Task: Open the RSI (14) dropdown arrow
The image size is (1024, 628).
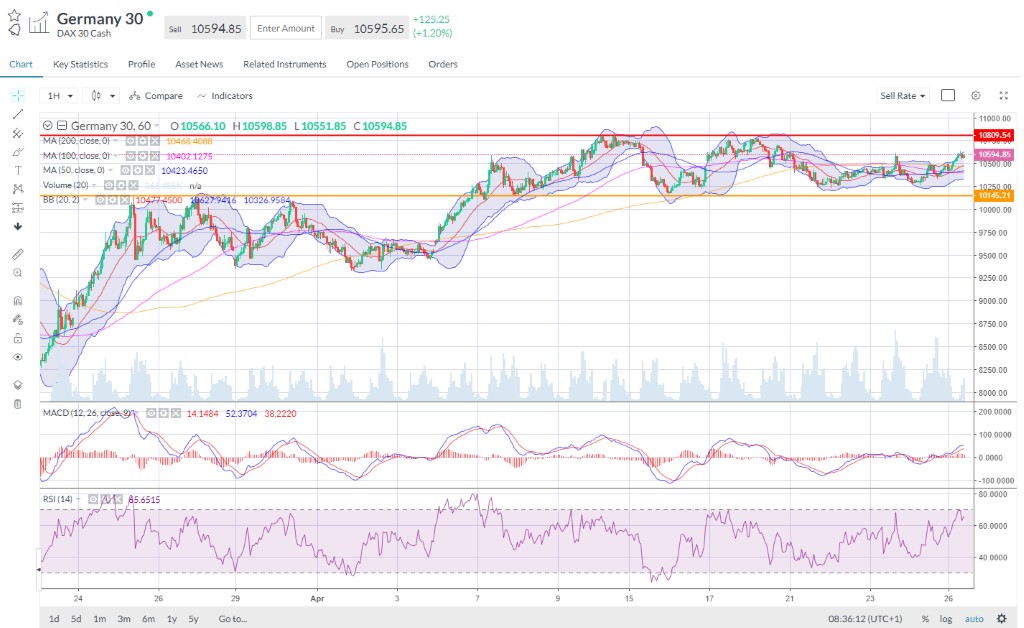Action: point(79,499)
